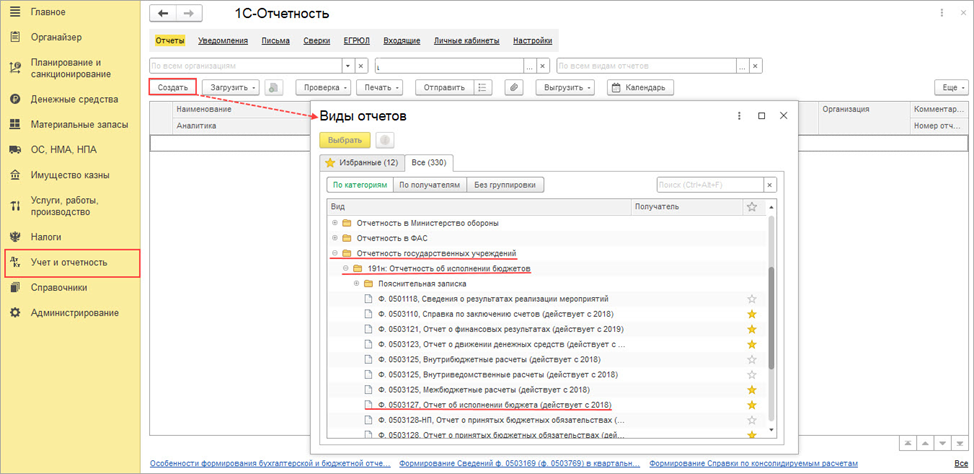Click the Создать button
Viewport: 974px width, 474px height.
[173, 88]
